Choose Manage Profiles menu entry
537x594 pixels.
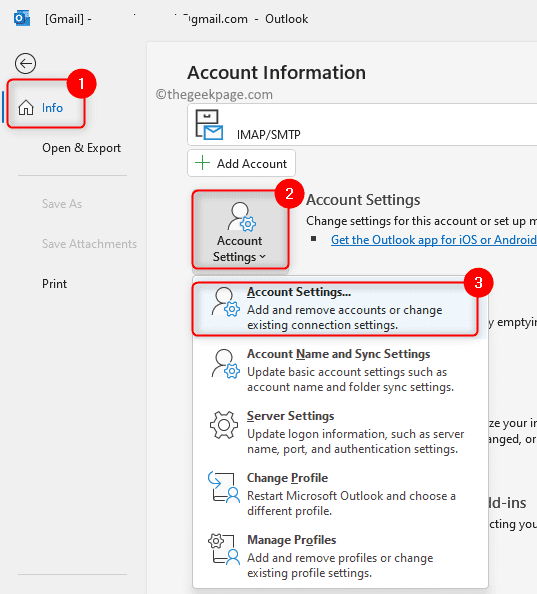point(340,556)
